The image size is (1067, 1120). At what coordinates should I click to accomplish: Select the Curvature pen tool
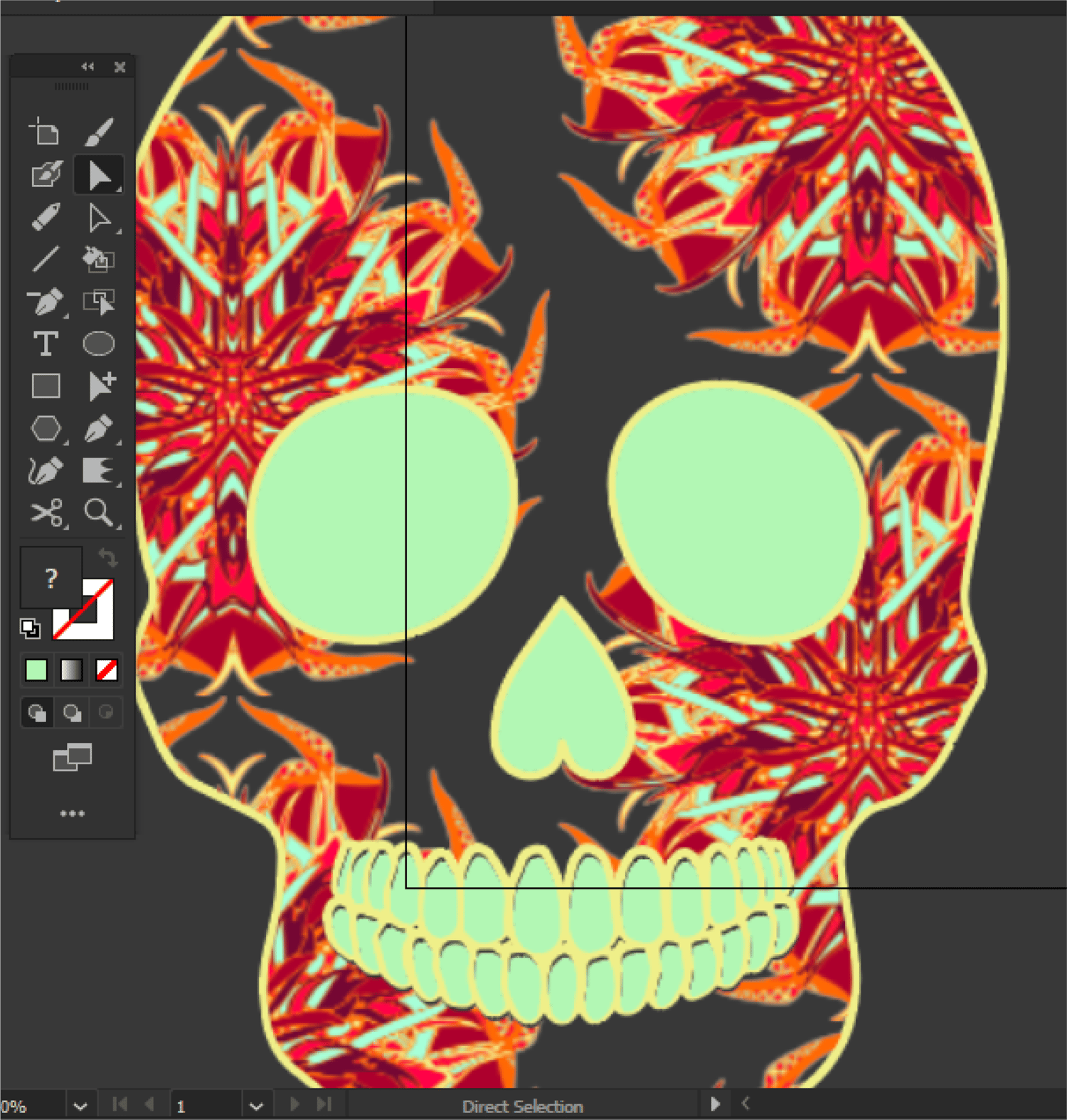(46, 470)
